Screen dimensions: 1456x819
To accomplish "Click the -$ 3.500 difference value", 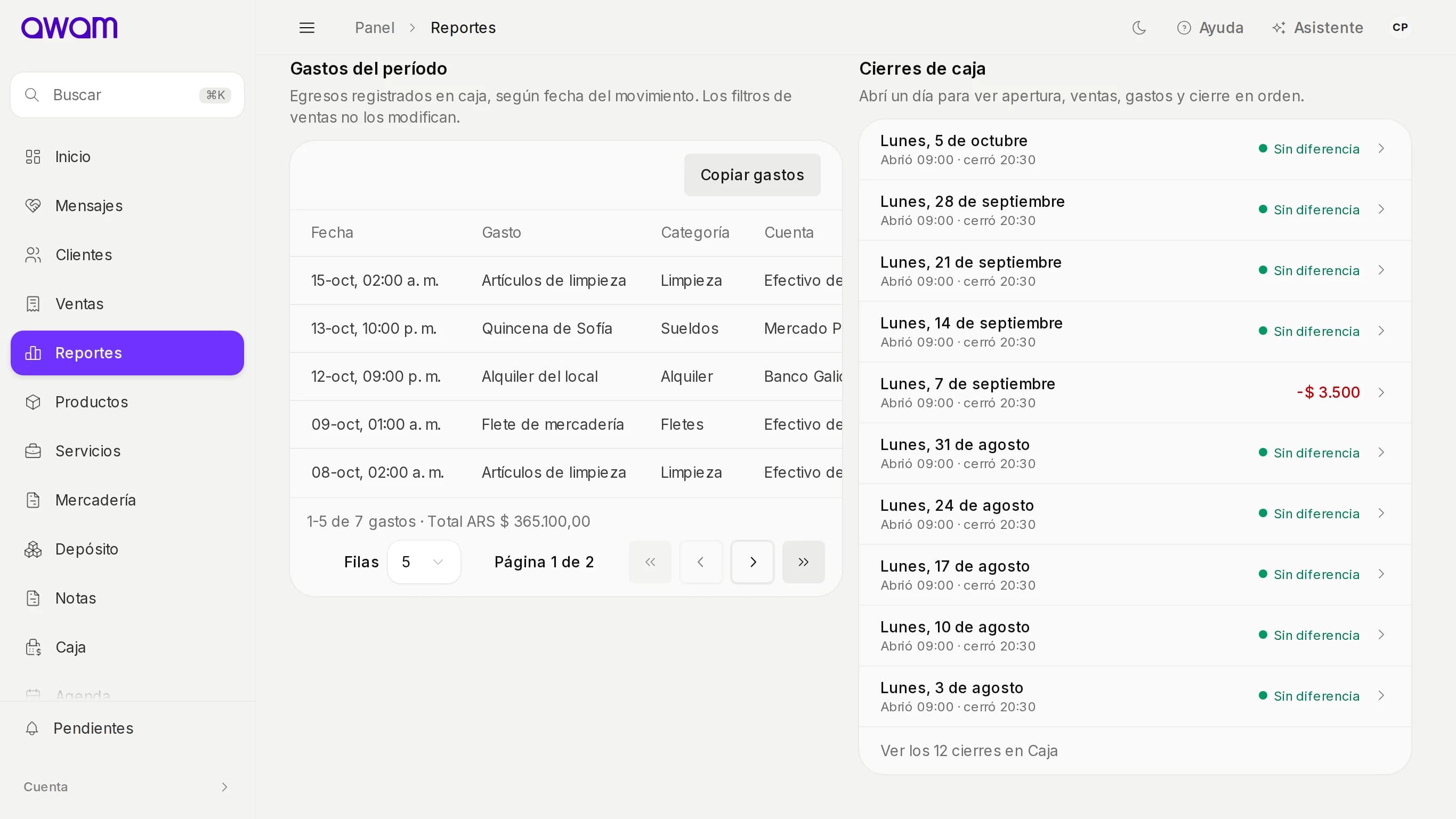I will (x=1328, y=392).
